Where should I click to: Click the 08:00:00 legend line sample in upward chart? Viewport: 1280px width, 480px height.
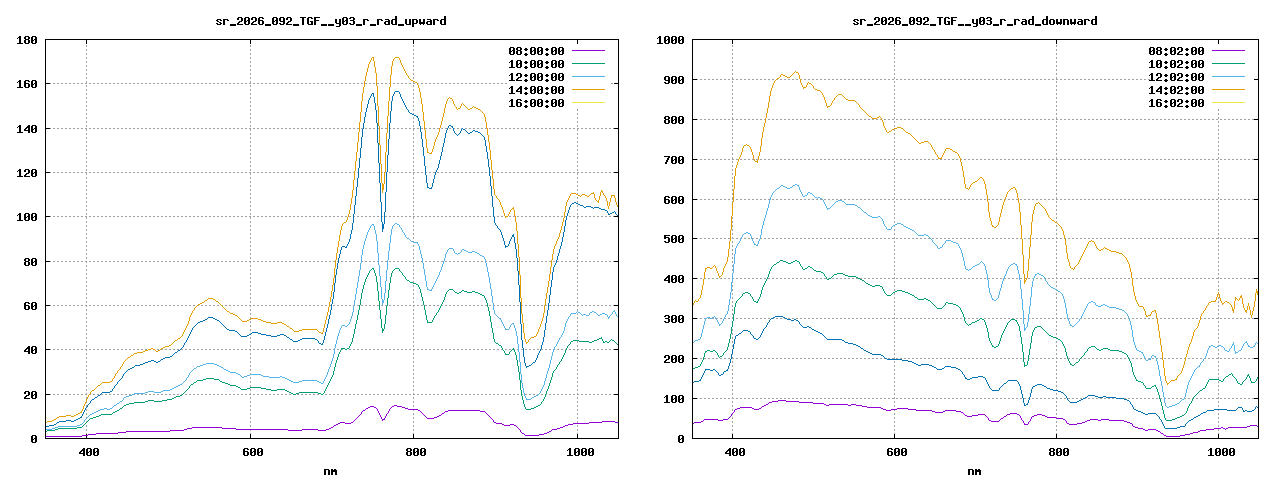pos(588,50)
